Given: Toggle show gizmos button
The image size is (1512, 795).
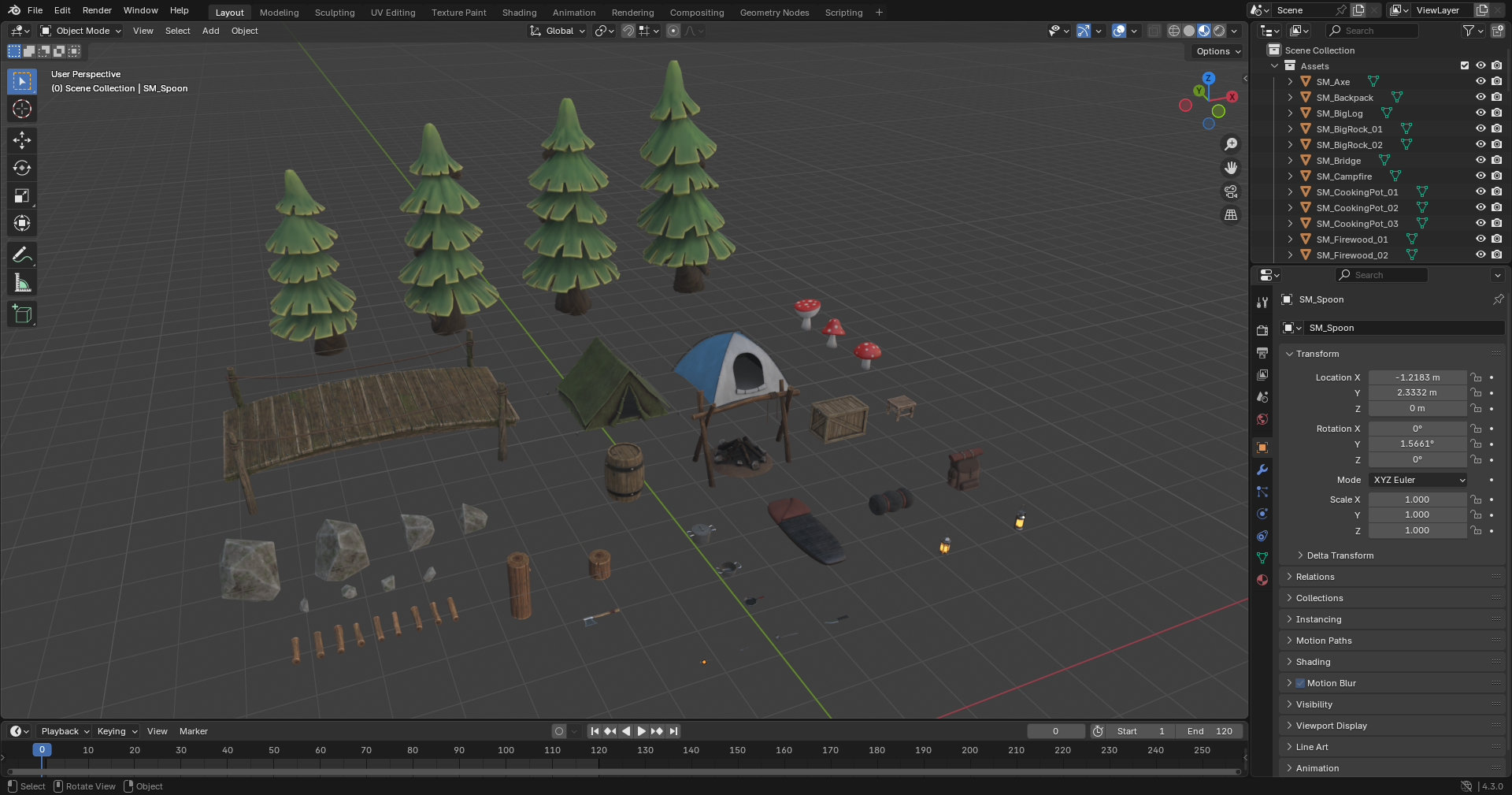Looking at the screenshot, I should [x=1084, y=31].
